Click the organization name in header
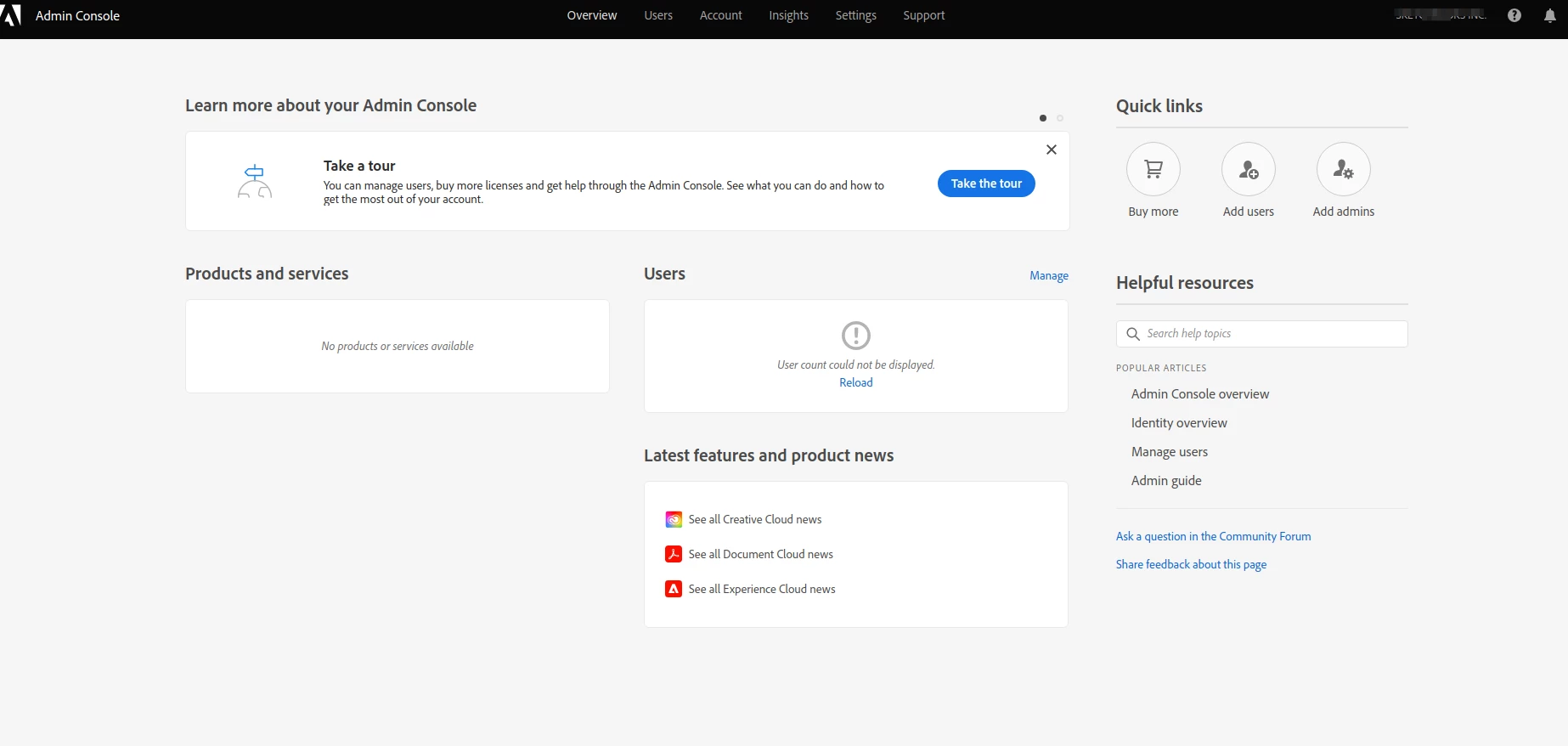 pos(1440,15)
